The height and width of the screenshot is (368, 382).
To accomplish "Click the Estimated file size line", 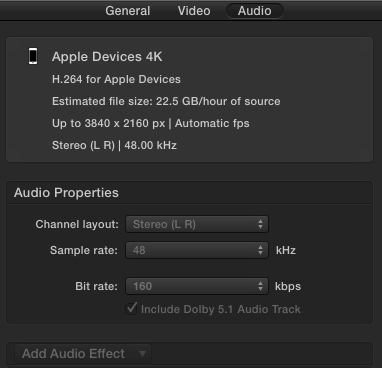I will [166, 101].
